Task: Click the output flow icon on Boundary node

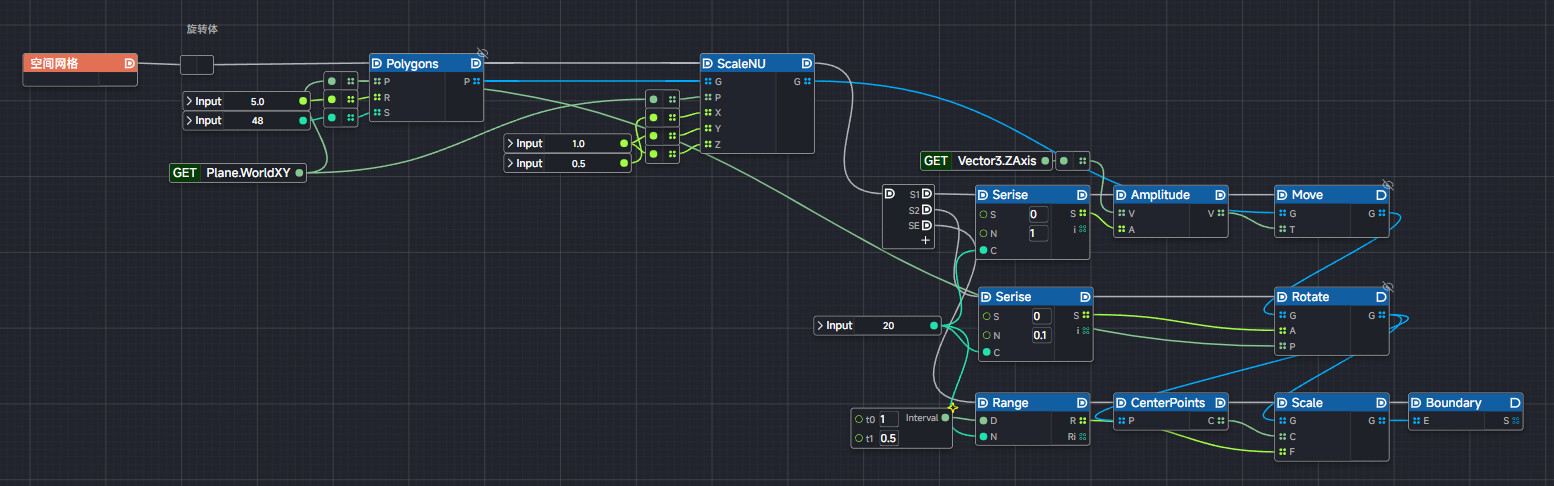Action: (x=1515, y=403)
